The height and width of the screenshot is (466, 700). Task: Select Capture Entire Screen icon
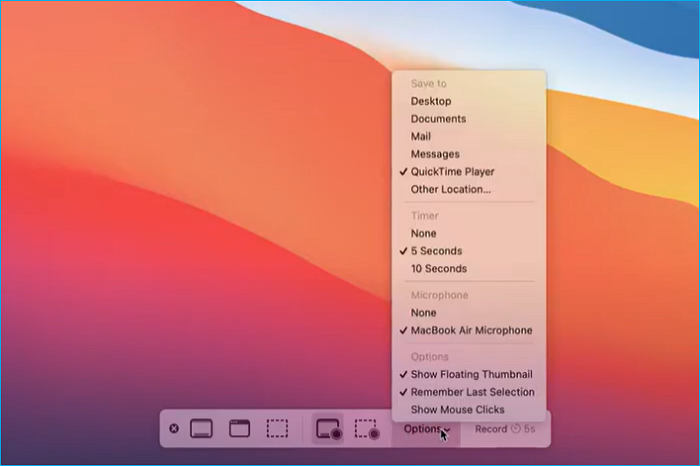tap(201, 429)
